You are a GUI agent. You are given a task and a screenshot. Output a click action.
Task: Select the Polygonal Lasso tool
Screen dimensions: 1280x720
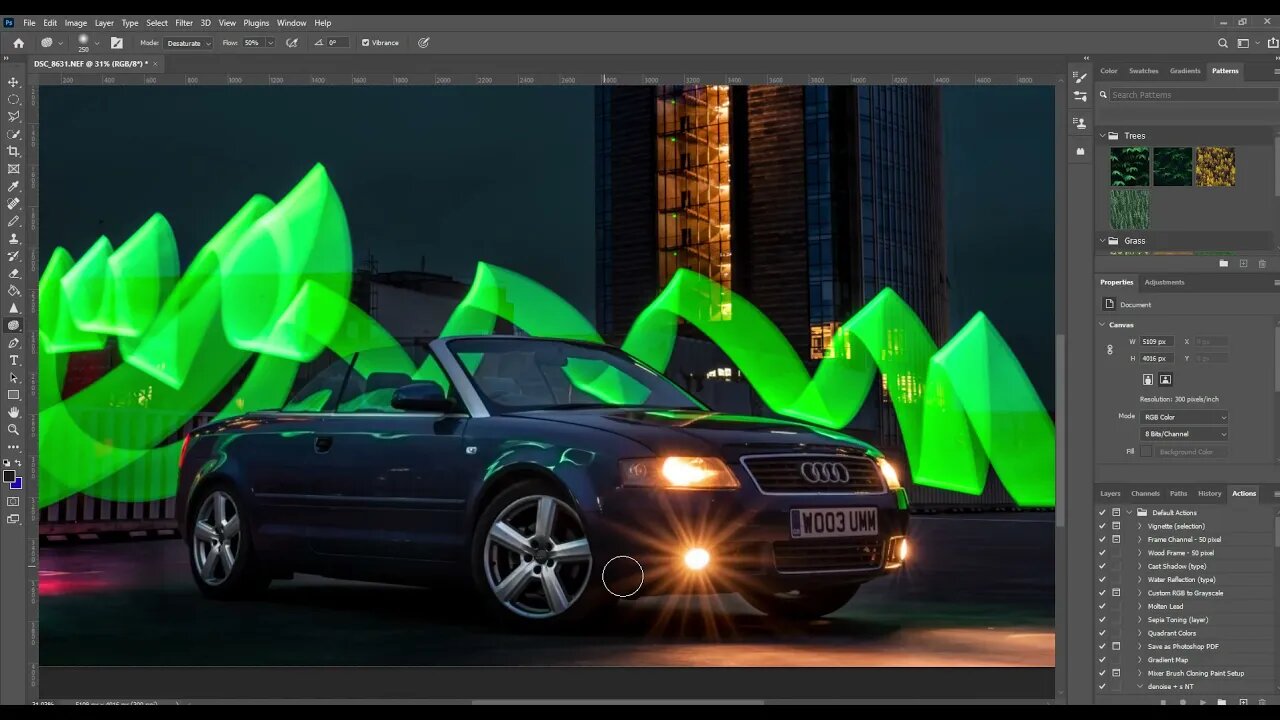click(14, 117)
